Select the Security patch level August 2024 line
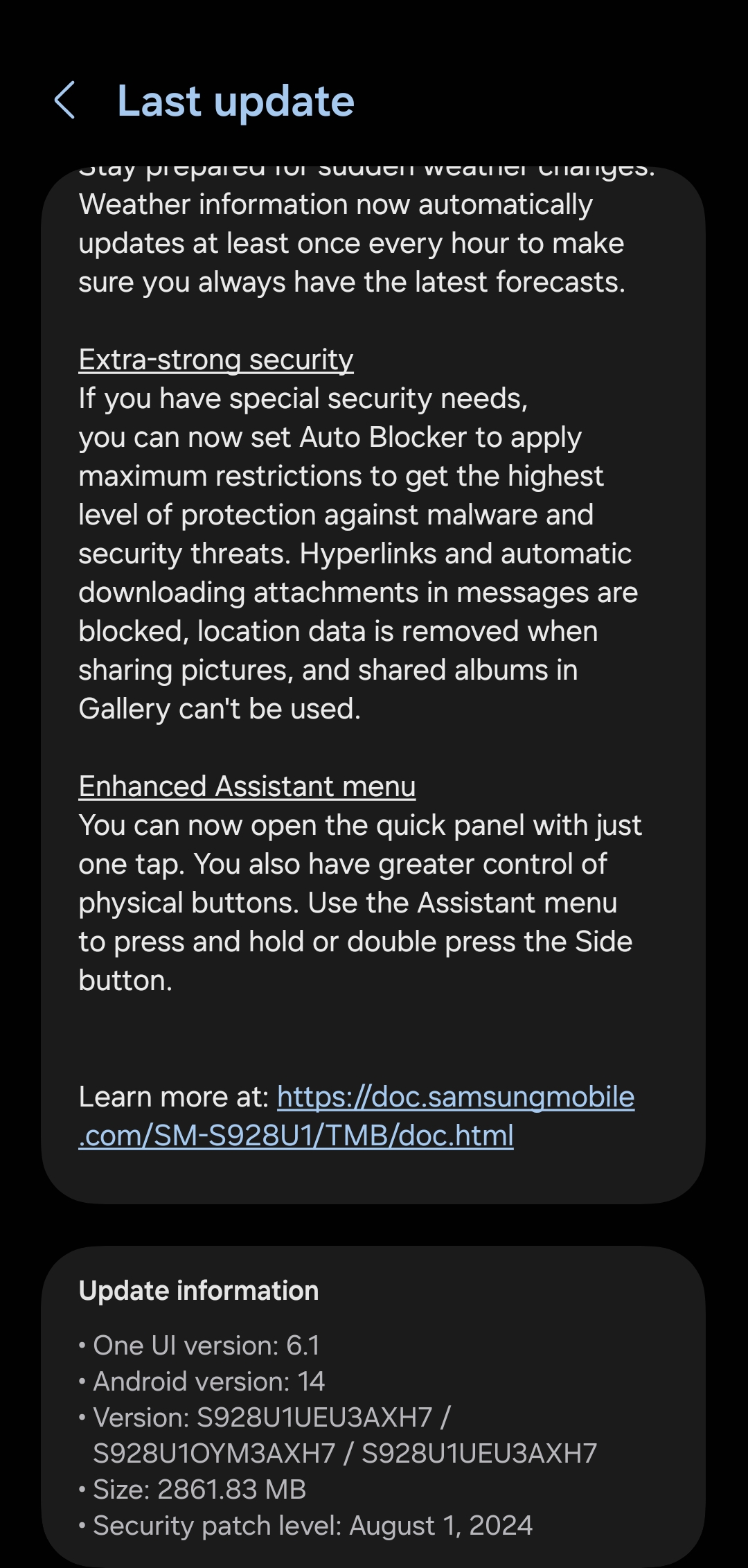 (306, 1525)
